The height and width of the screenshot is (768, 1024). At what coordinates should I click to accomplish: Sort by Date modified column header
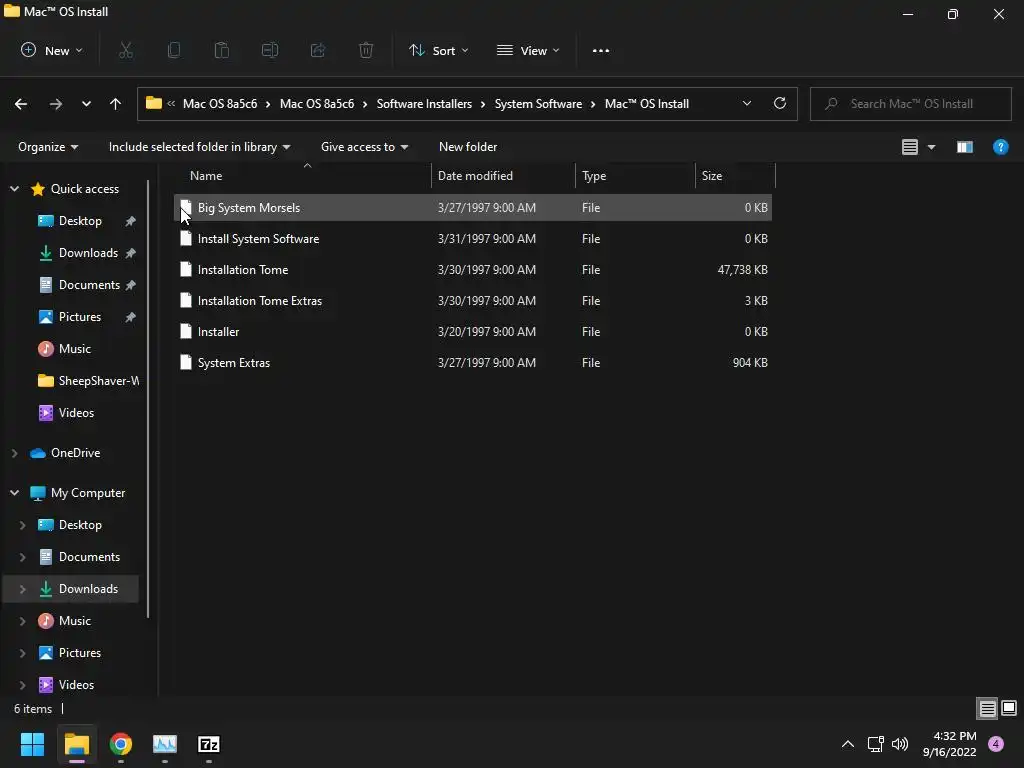(503, 176)
